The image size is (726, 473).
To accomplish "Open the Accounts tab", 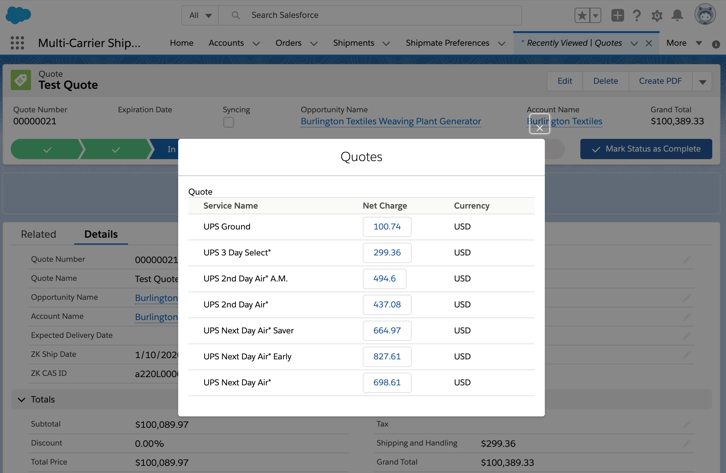I will (x=226, y=43).
